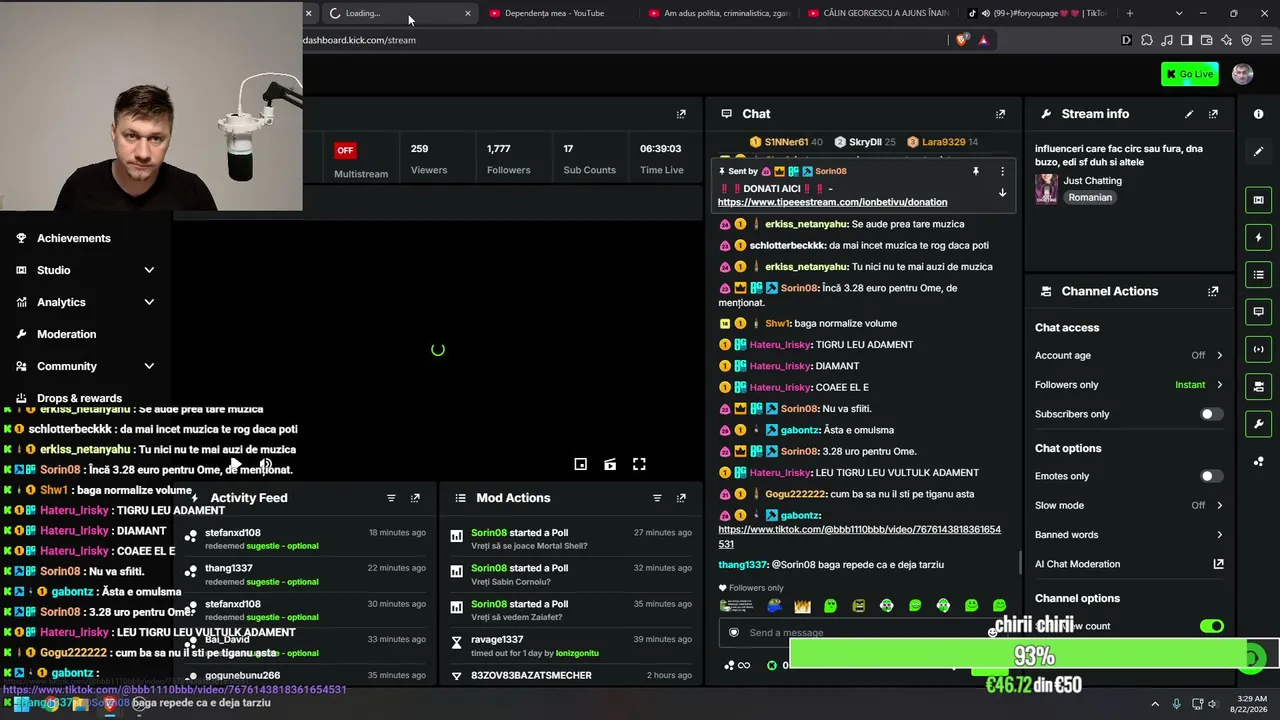Open the profile avatar menu

(1243, 74)
